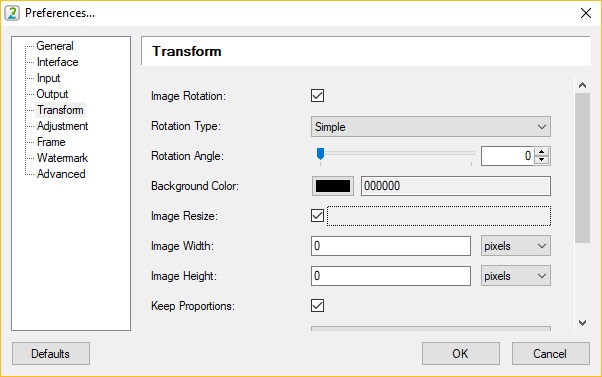Open the Interface preferences page
Screen dimensions: 602x377
(57, 62)
